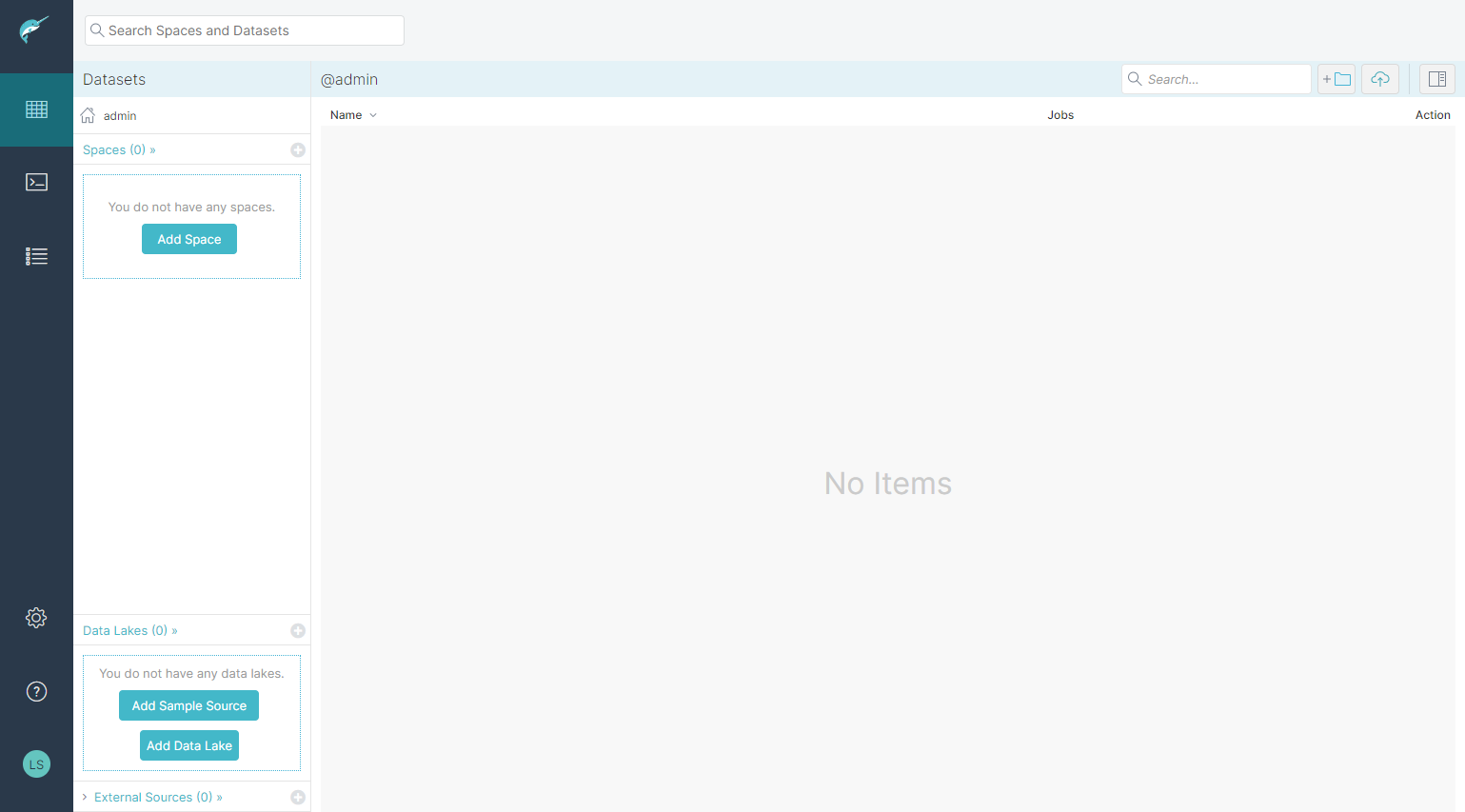View Jobs using the sidebar list icon
This screenshot has height=812, width=1465.
[x=36, y=255]
